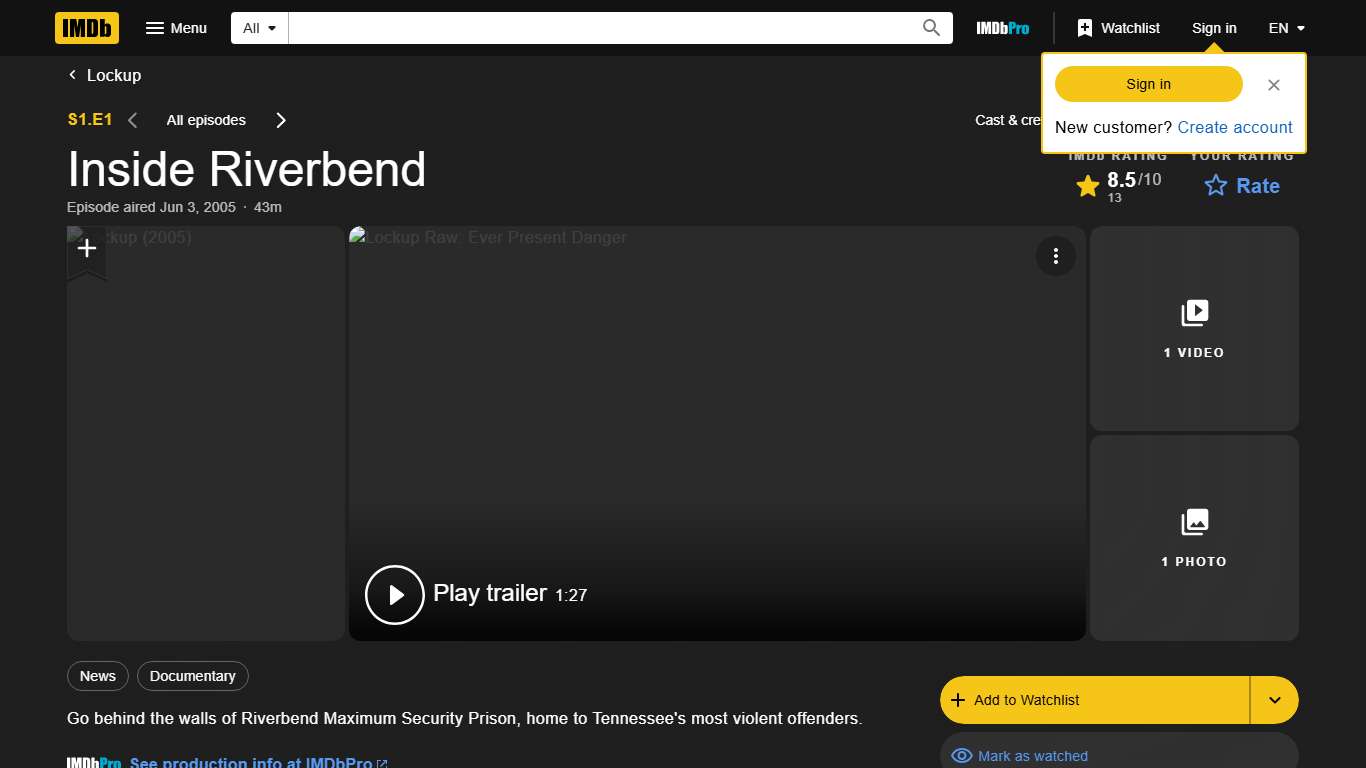Open the 1 VIDEO gallery panel
This screenshot has height=768, width=1366.
coord(1194,329)
